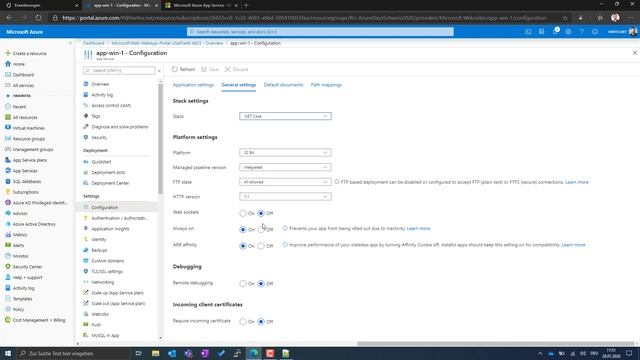Click Dashboard breadcrumb link
640x360 pixels.
tap(93, 43)
